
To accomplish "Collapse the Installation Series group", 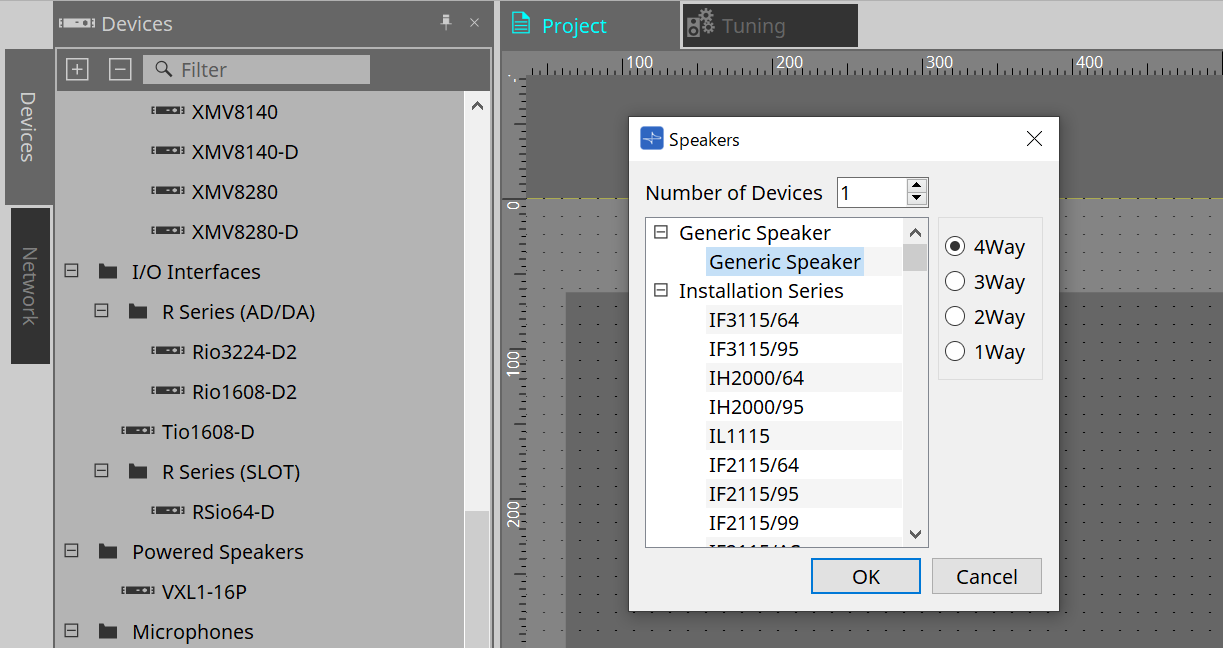I will [x=660, y=291].
